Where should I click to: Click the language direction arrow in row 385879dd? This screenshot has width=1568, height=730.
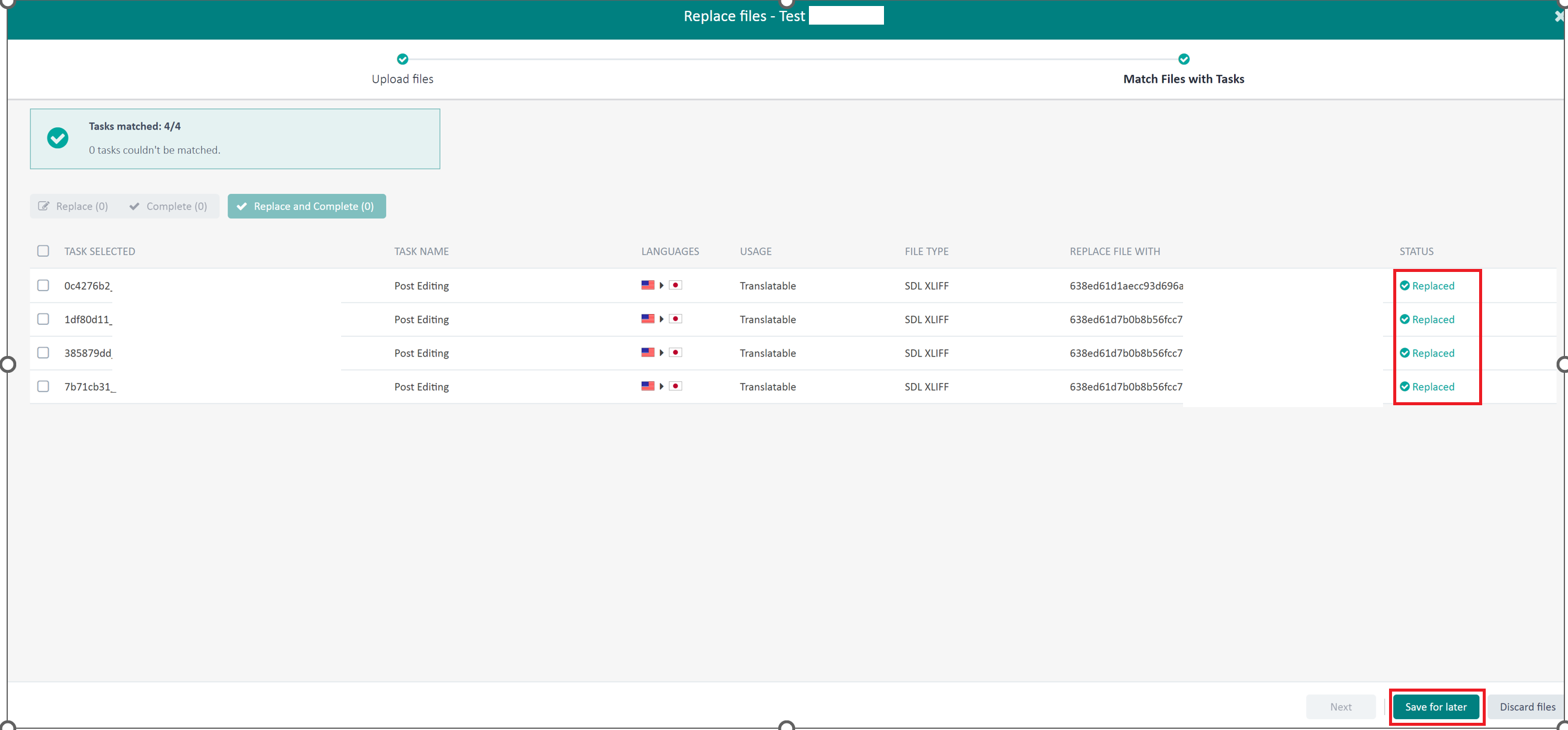pos(662,353)
